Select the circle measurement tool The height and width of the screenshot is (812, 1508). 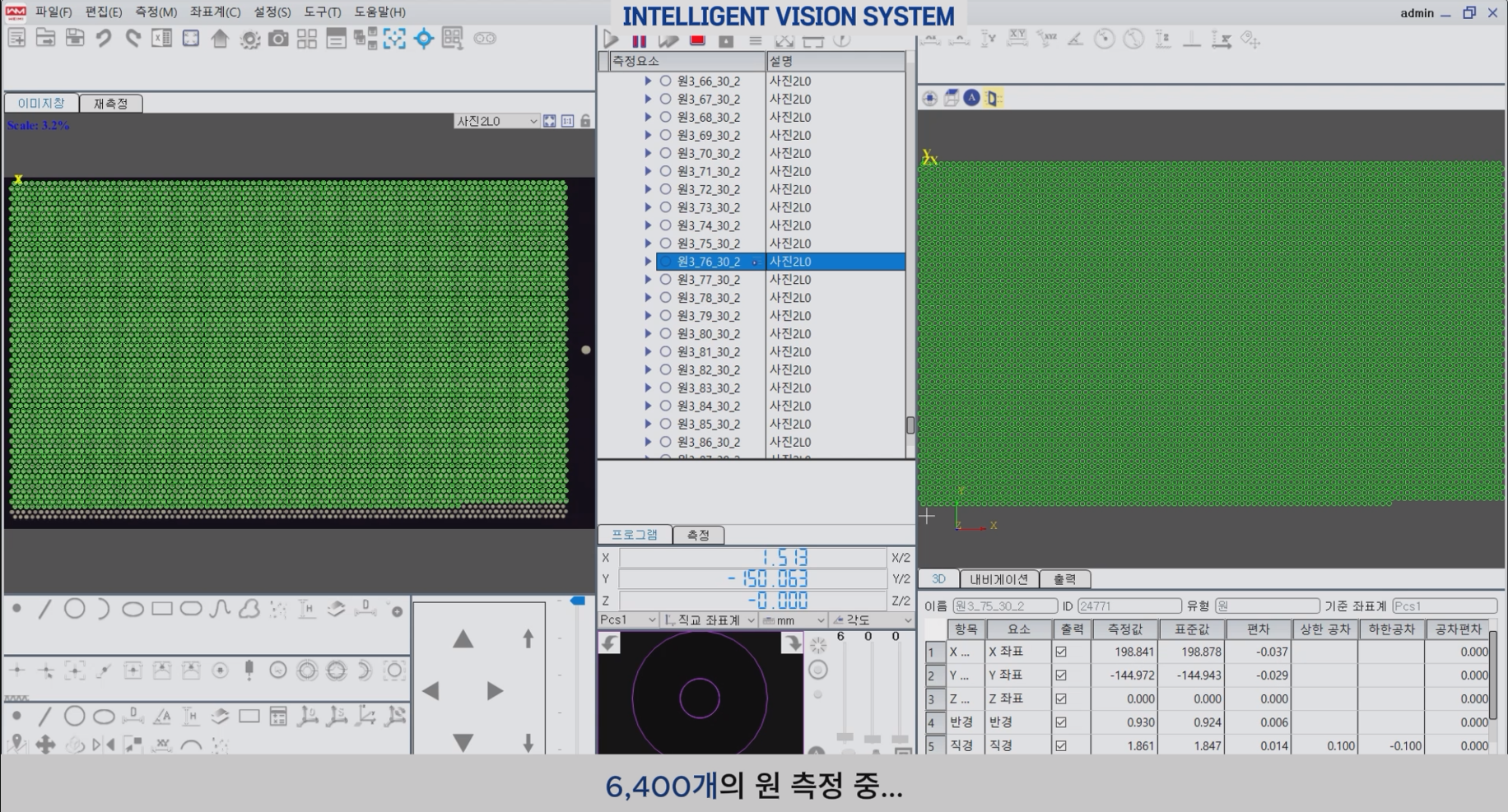pos(75,609)
